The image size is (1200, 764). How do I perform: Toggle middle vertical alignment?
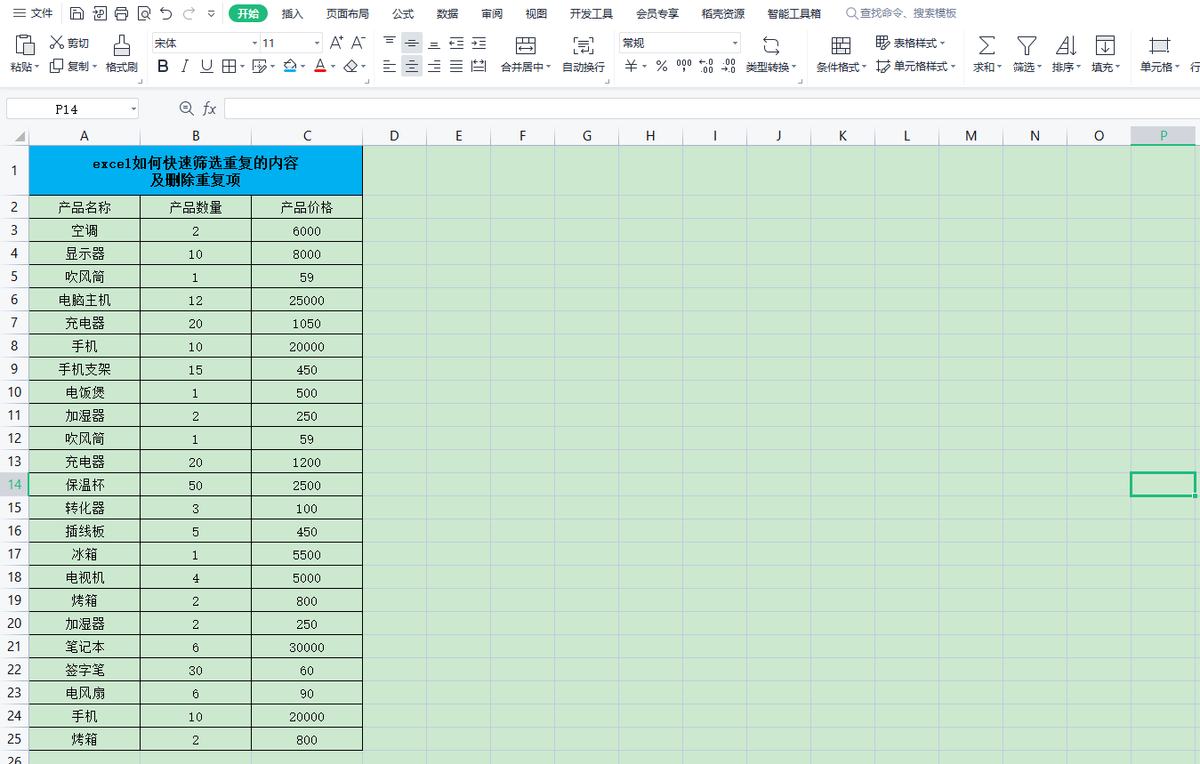point(412,43)
